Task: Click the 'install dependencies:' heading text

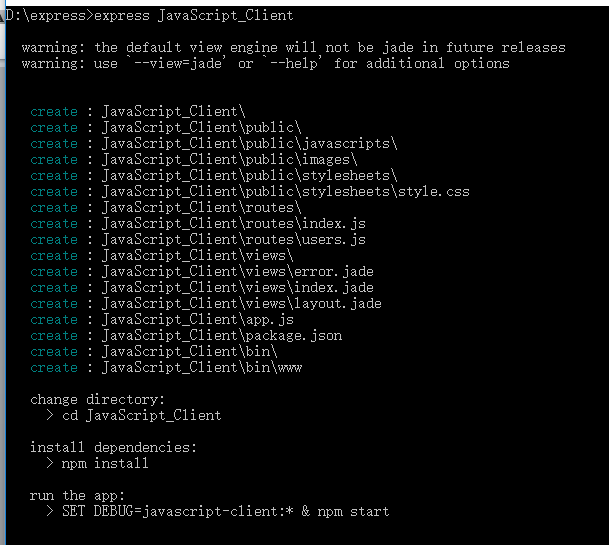Action: [113, 447]
